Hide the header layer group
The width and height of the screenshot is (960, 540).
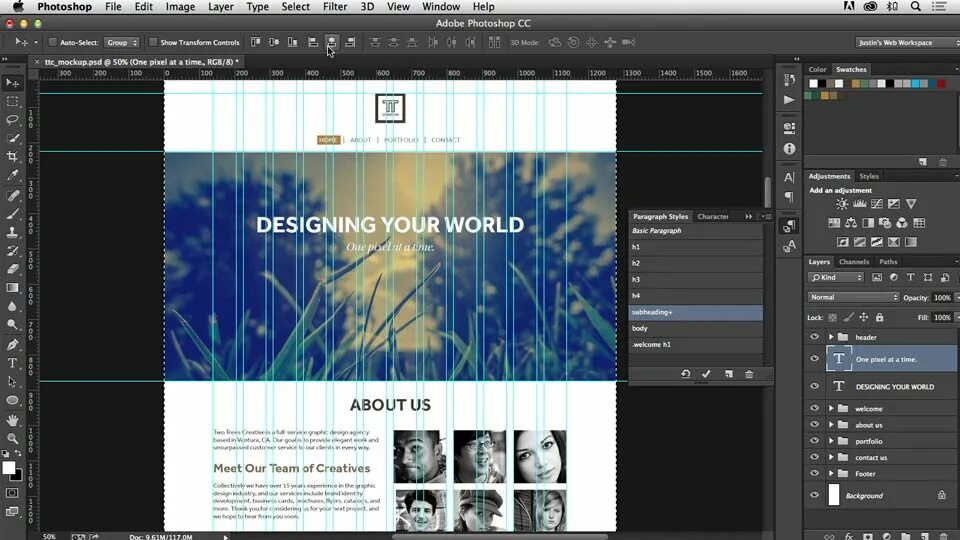pyautogui.click(x=814, y=337)
